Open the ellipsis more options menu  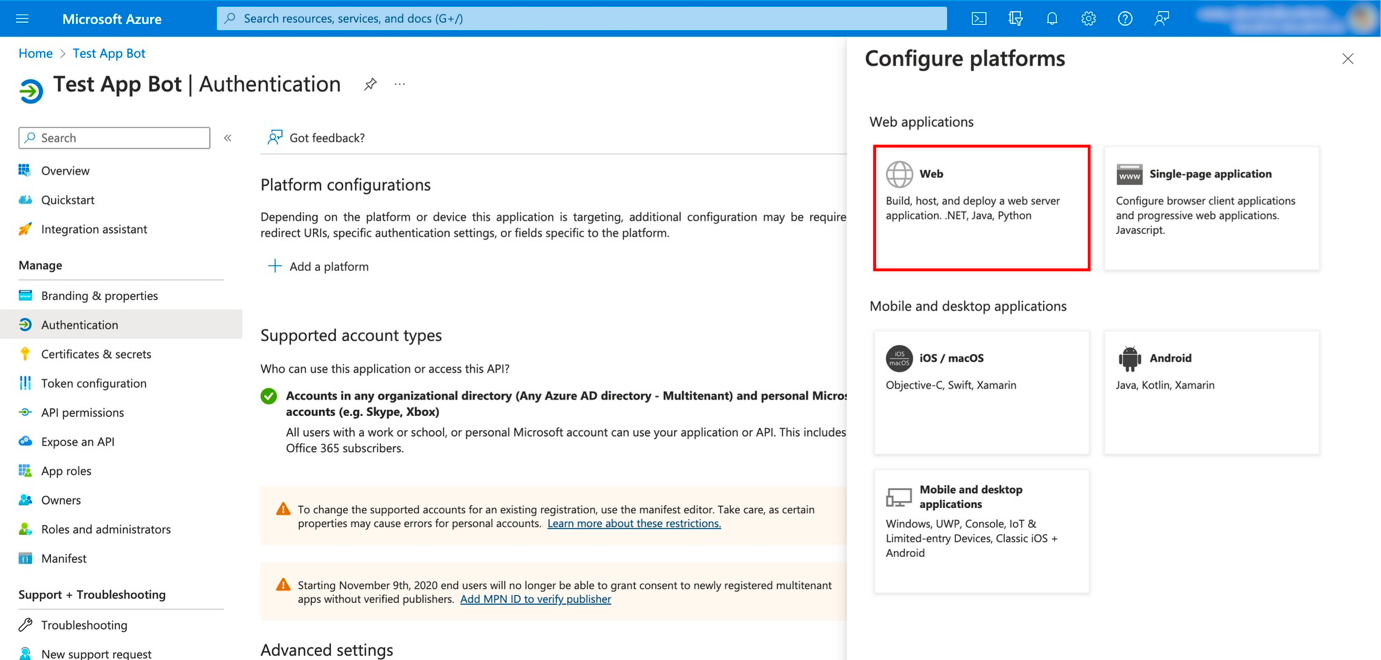coord(400,84)
